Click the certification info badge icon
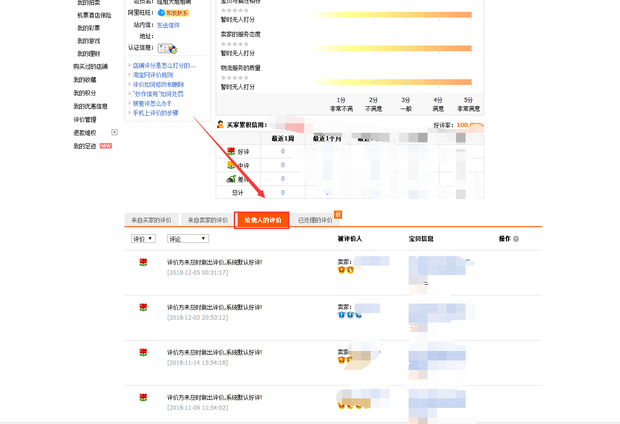The height and width of the screenshot is (424, 620). click(x=168, y=48)
